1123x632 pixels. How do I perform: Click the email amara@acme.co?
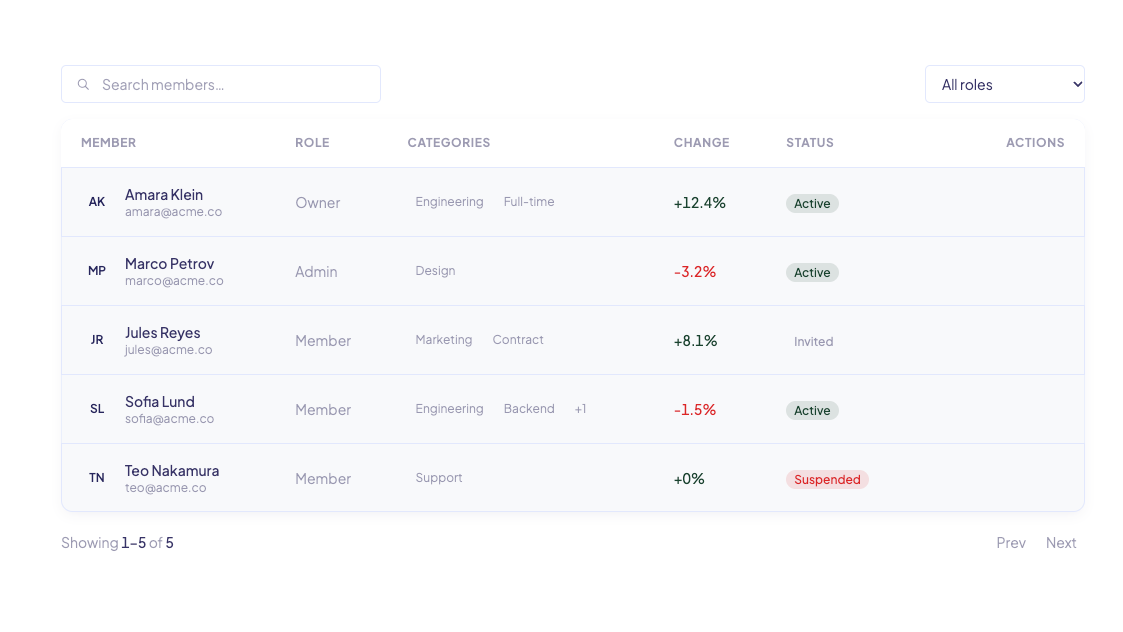point(173,212)
